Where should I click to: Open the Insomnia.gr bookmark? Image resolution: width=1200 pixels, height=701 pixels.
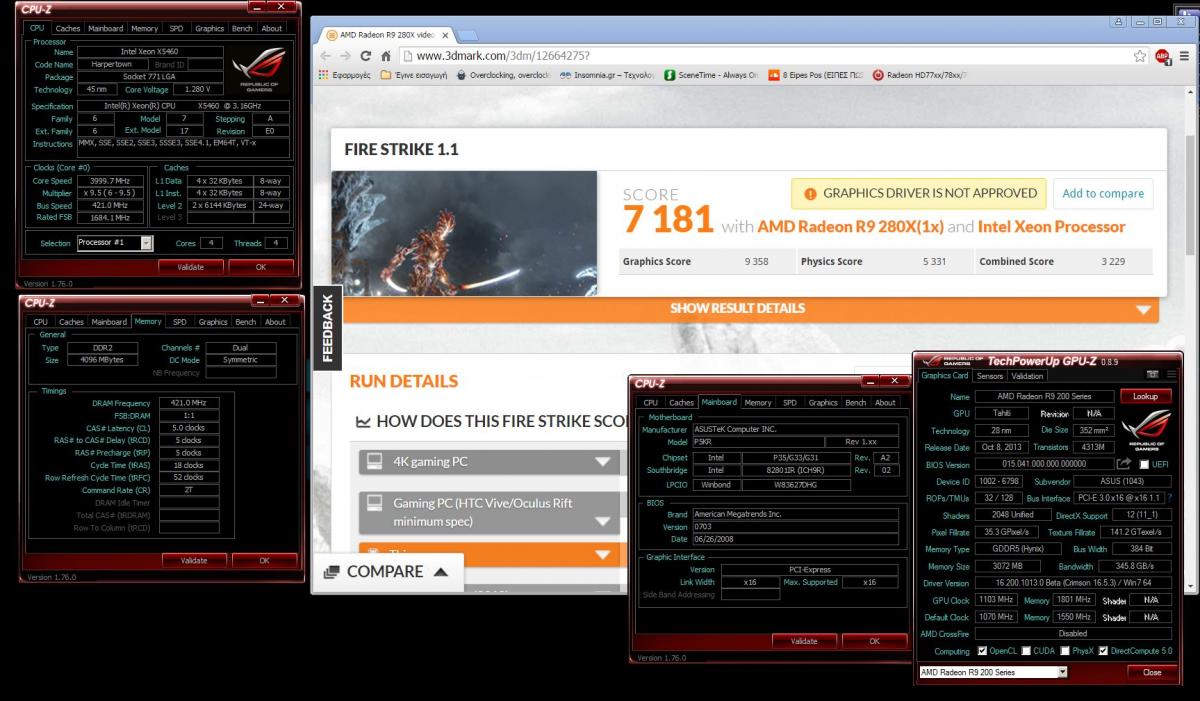click(x=607, y=75)
